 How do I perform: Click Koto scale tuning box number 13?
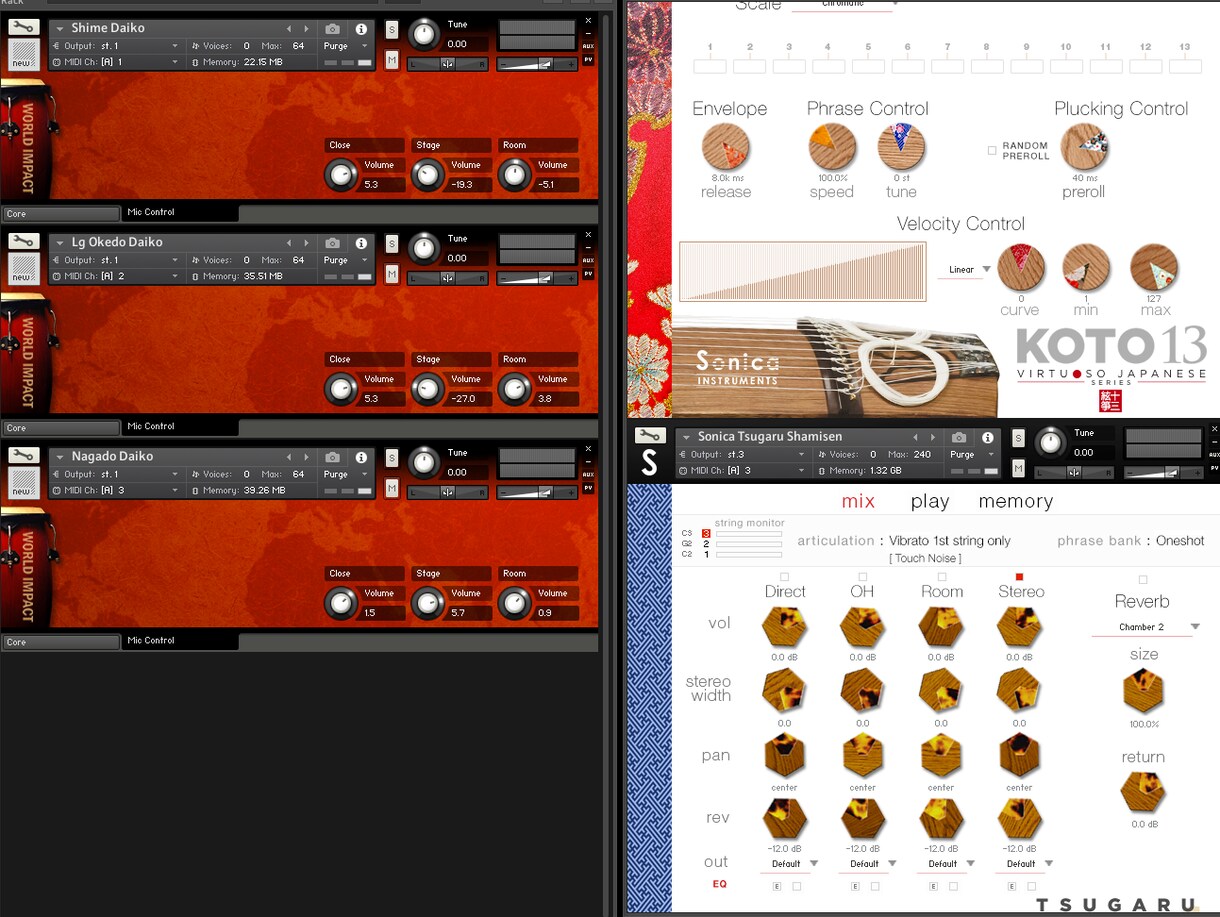pyautogui.click(x=1185, y=66)
